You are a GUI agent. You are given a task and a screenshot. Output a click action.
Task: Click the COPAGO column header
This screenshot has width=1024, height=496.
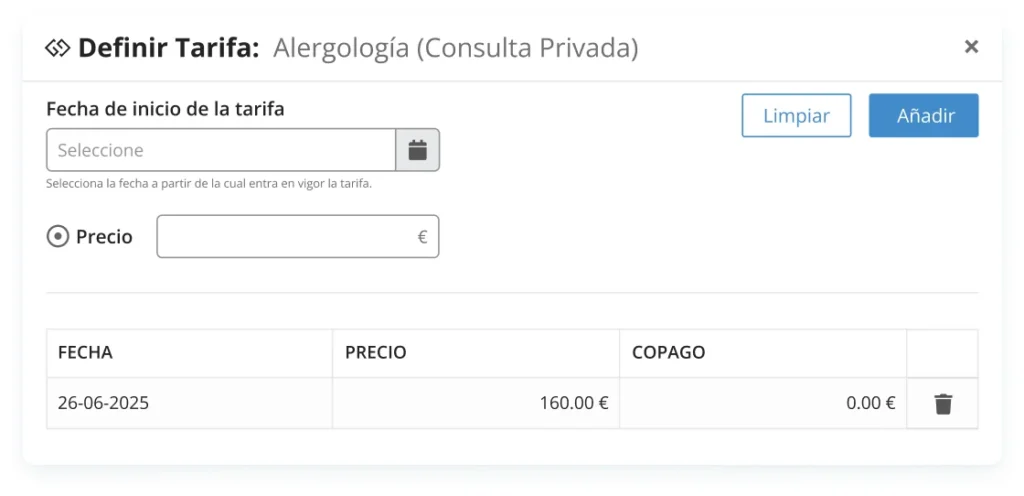[x=669, y=353]
